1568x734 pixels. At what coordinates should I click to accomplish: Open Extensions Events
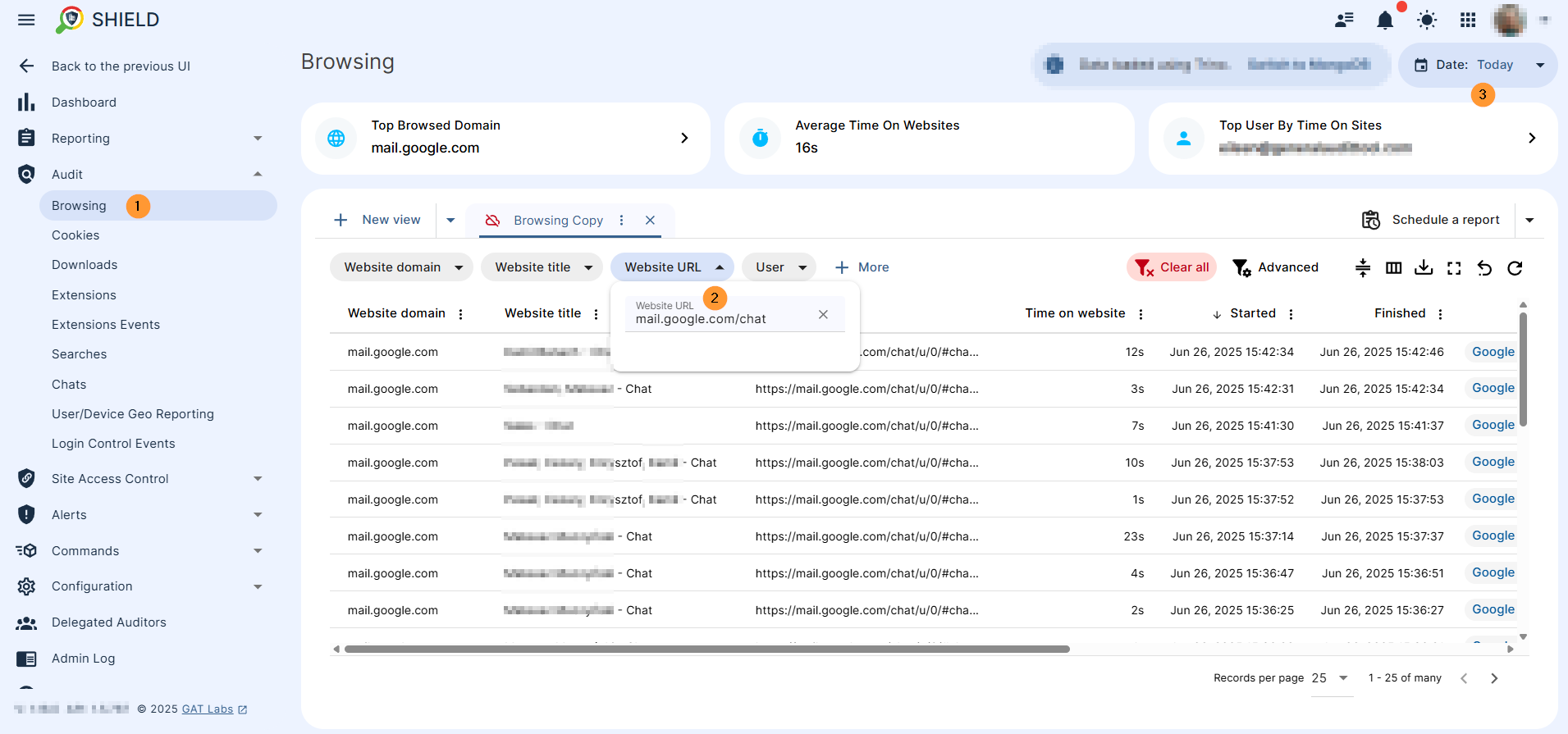(x=106, y=325)
